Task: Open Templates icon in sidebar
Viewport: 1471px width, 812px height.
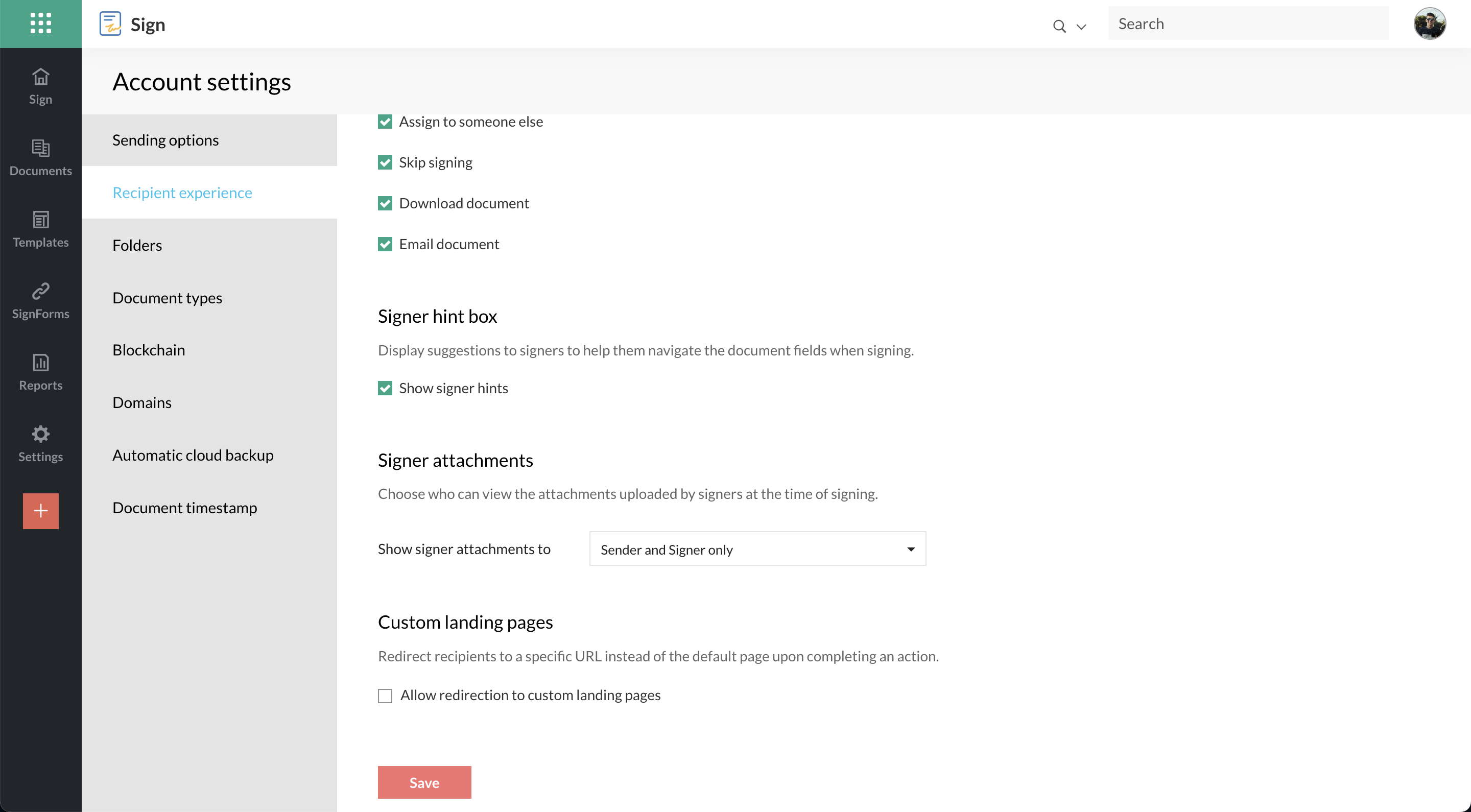Action: [x=40, y=220]
